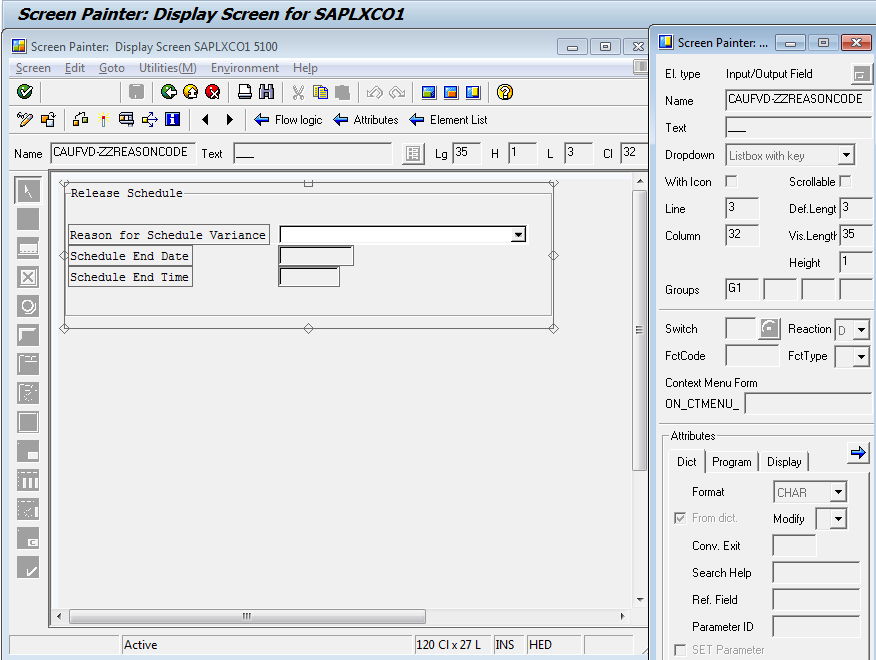Image resolution: width=876 pixels, height=660 pixels.
Task: Open the Dropdown 'Listbox with key' list
Action: point(846,155)
